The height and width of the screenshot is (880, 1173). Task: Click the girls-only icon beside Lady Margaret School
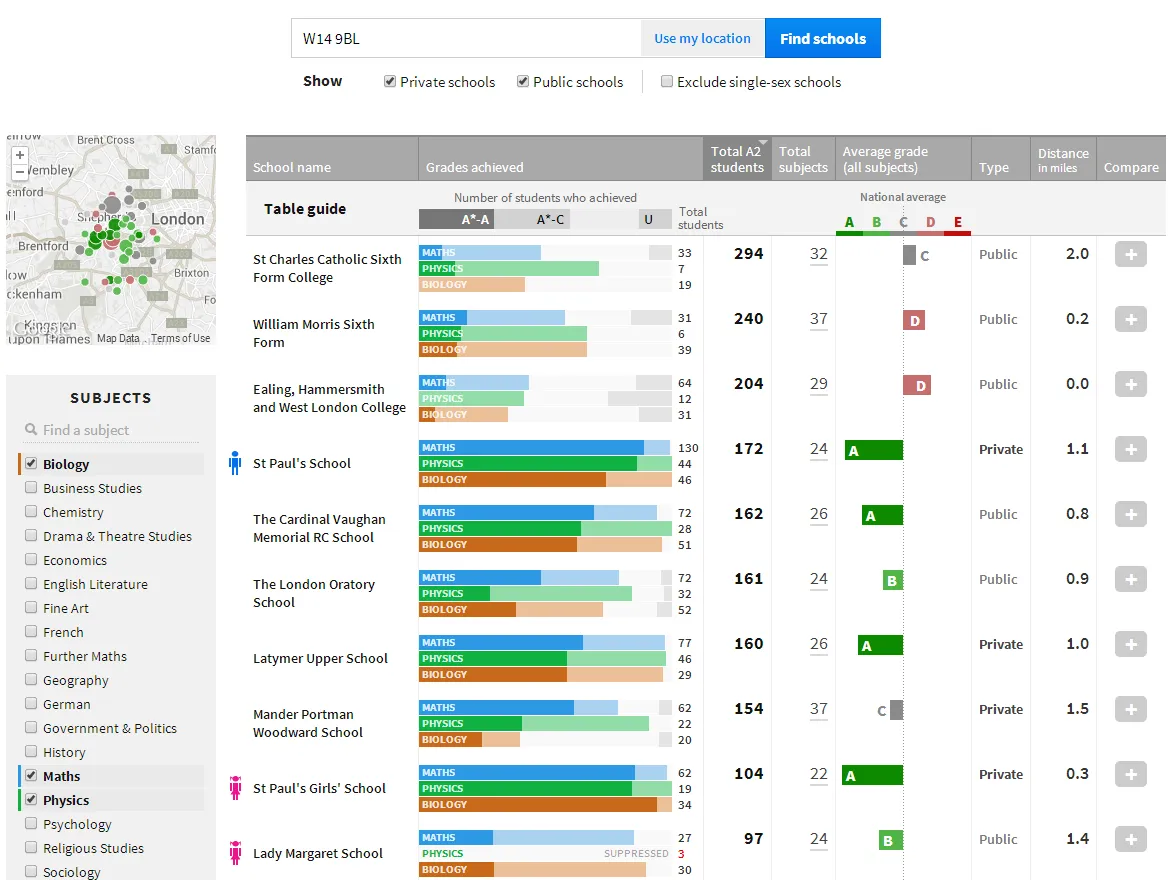[236, 853]
